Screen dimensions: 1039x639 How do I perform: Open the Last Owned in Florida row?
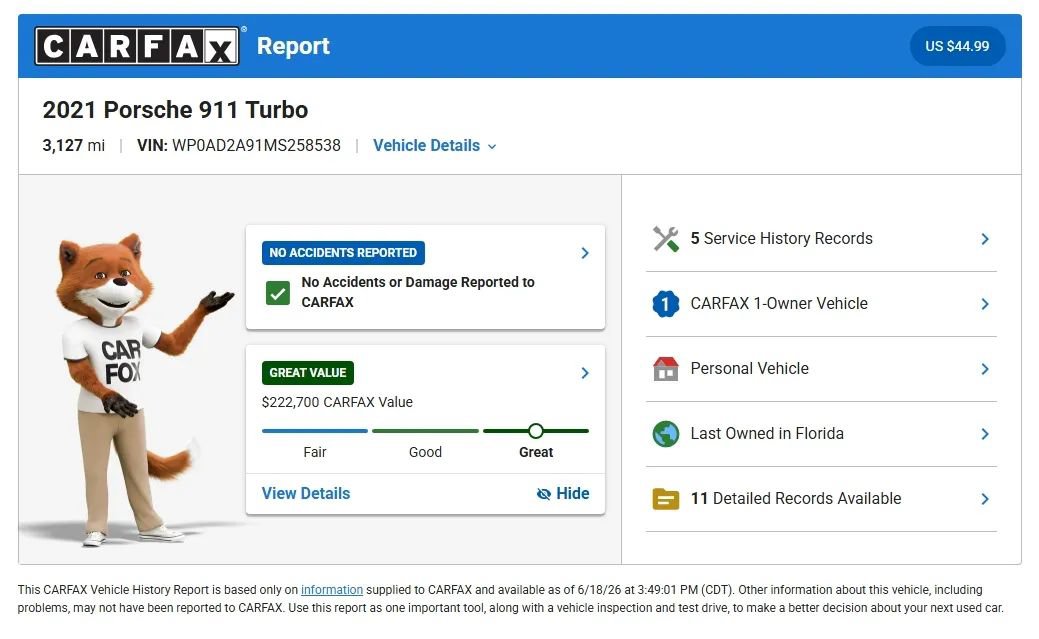(x=821, y=434)
